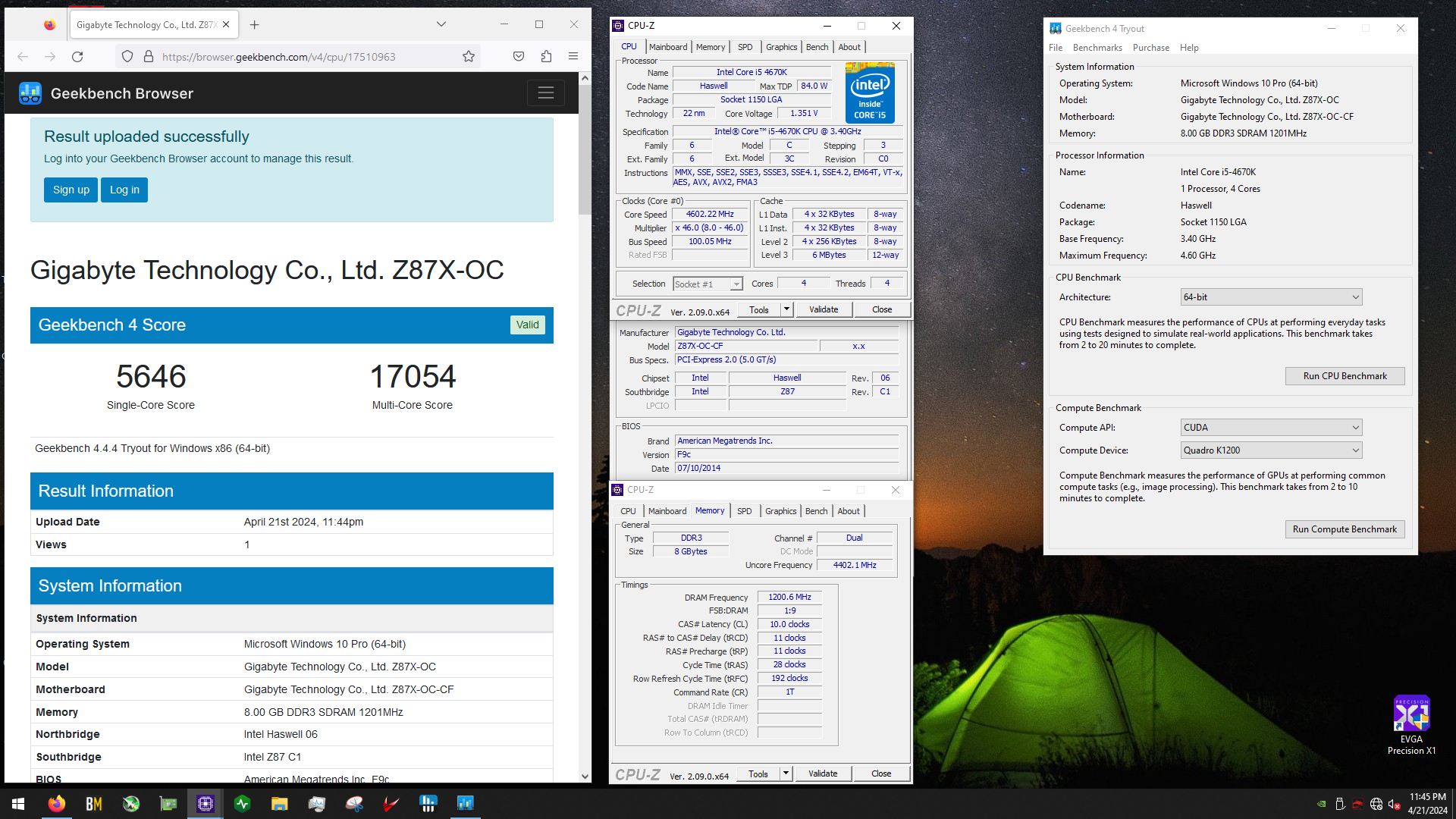Click Close button in lower CPU-Z window
1456x819 pixels.
[x=881, y=773]
